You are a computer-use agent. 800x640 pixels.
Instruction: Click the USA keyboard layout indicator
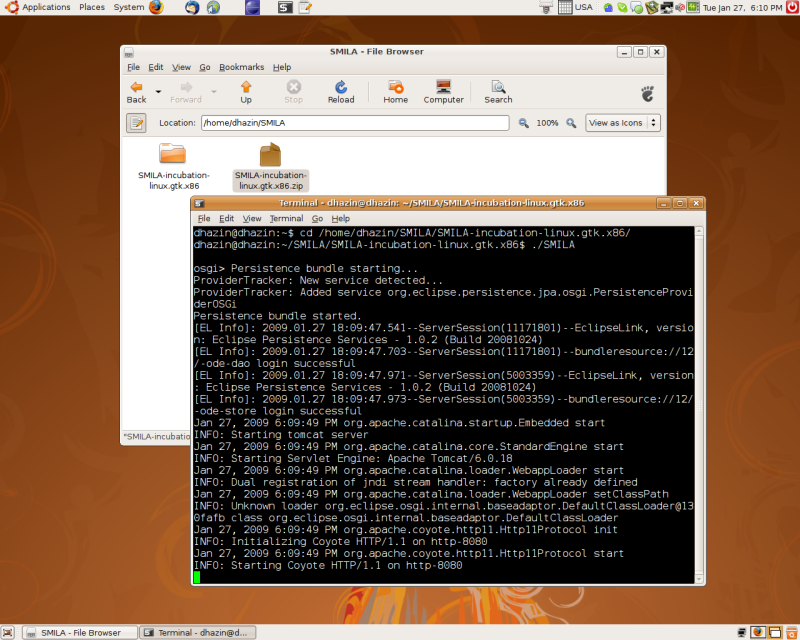pyautogui.click(x=584, y=7)
